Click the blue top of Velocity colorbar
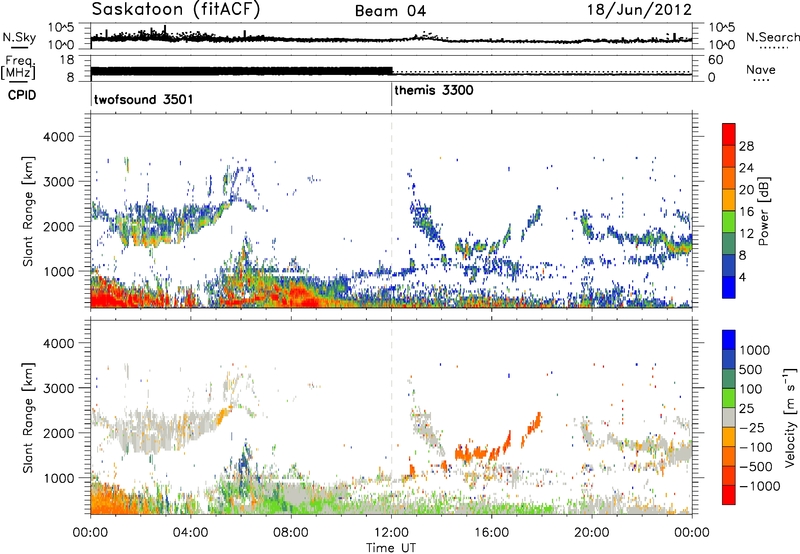The height and width of the screenshot is (554, 800). click(x=729, y=341)
